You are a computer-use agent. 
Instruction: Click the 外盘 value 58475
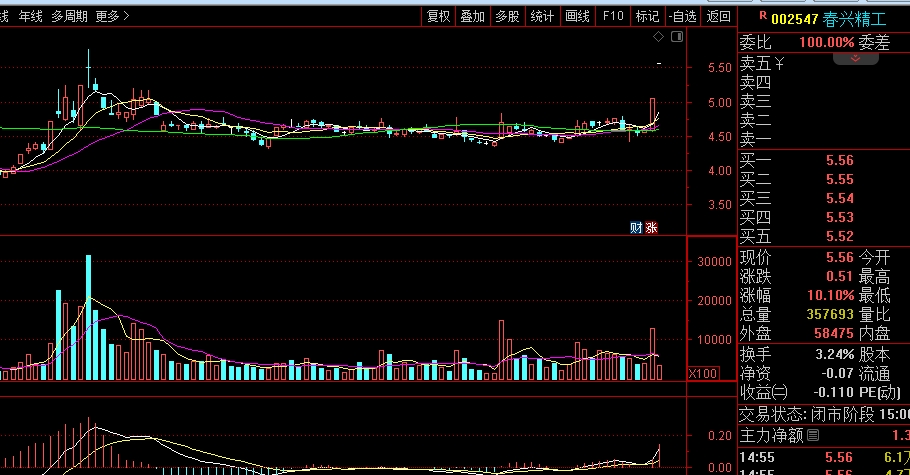tap(834, 333)
